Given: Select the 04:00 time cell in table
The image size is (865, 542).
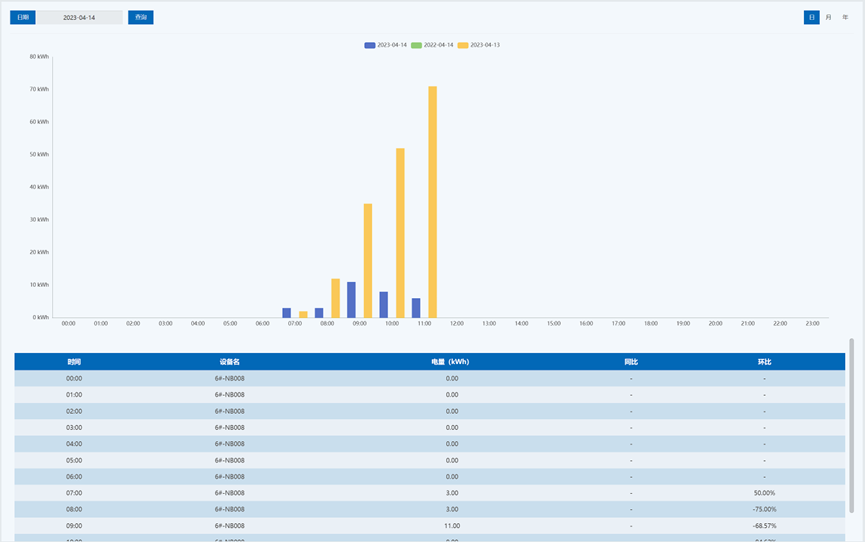Looking at the screenshot, I should pos(74,444).
